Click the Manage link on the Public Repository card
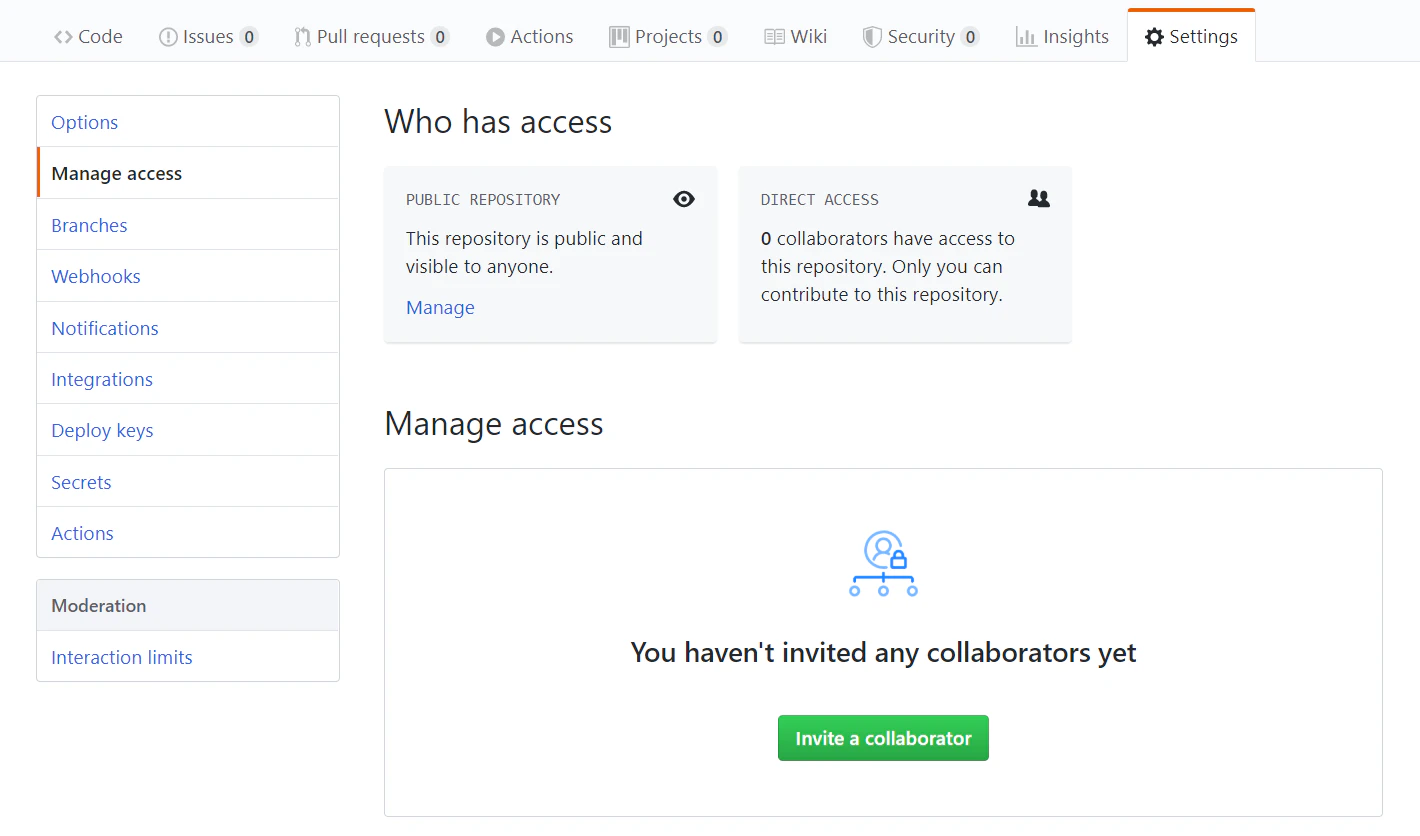Viewport: 1420px width, 836px height. coord(440,308)
